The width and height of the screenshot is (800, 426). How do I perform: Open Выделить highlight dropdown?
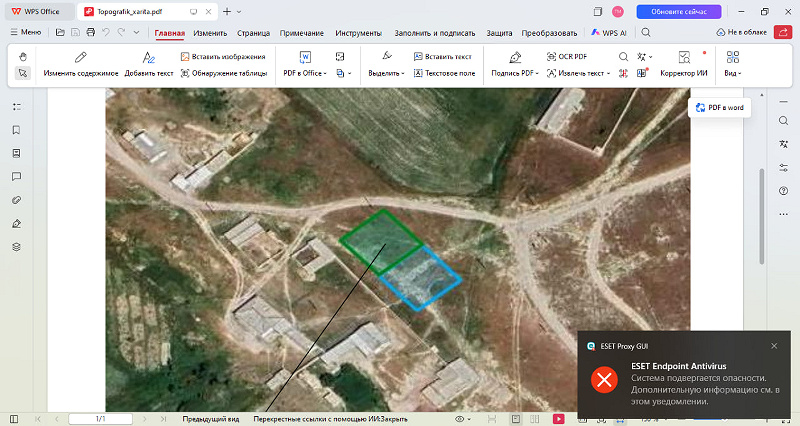(386, 65)
